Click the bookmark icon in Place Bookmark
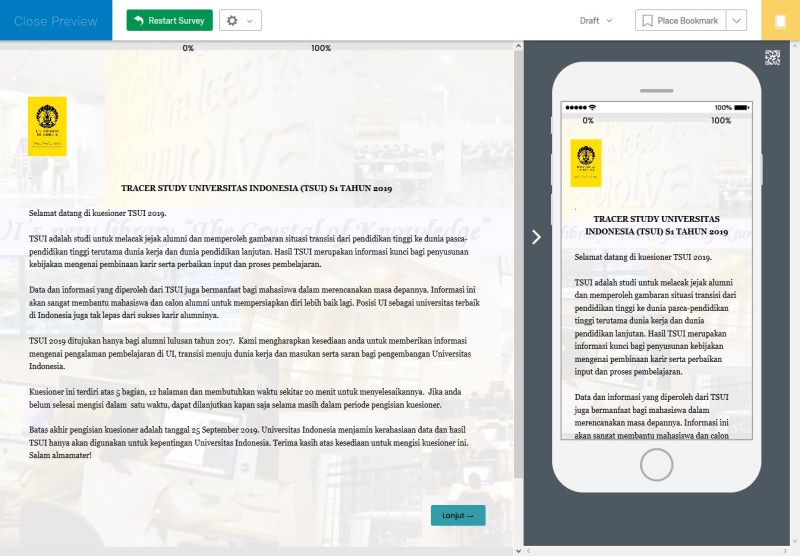 tap(647, 20)
